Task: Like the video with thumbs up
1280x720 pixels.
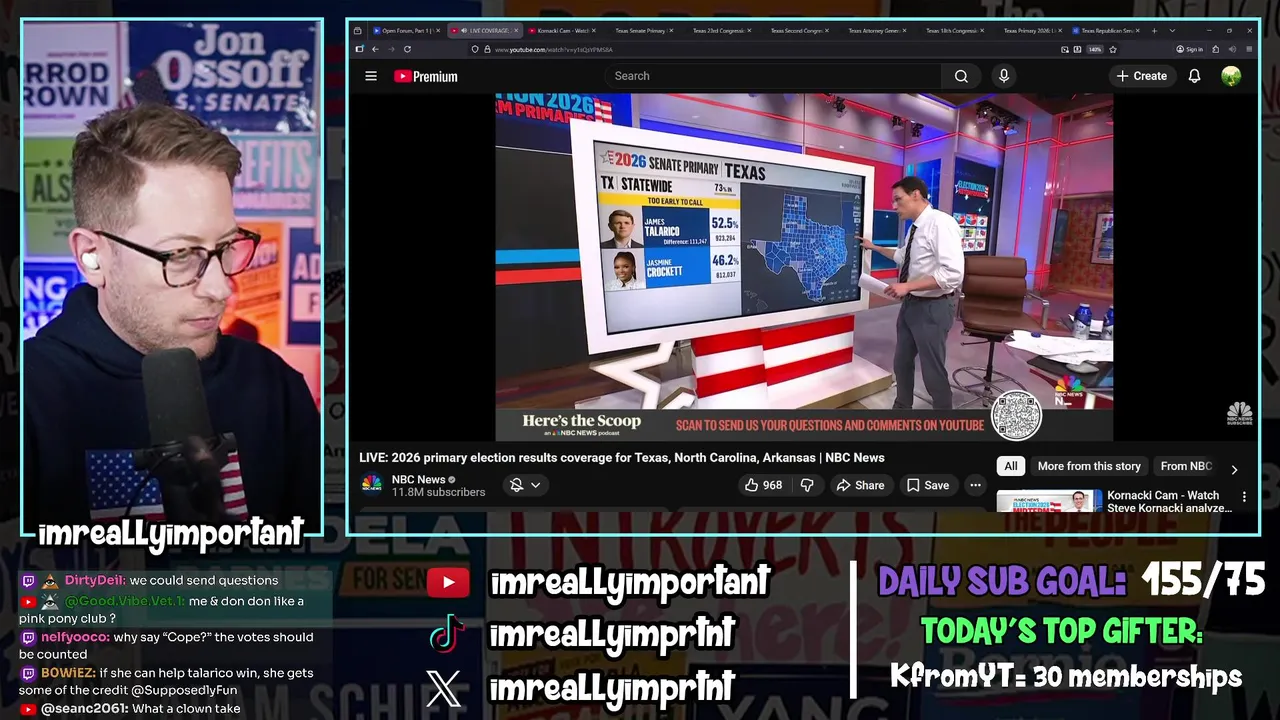Action: point(763,485)
